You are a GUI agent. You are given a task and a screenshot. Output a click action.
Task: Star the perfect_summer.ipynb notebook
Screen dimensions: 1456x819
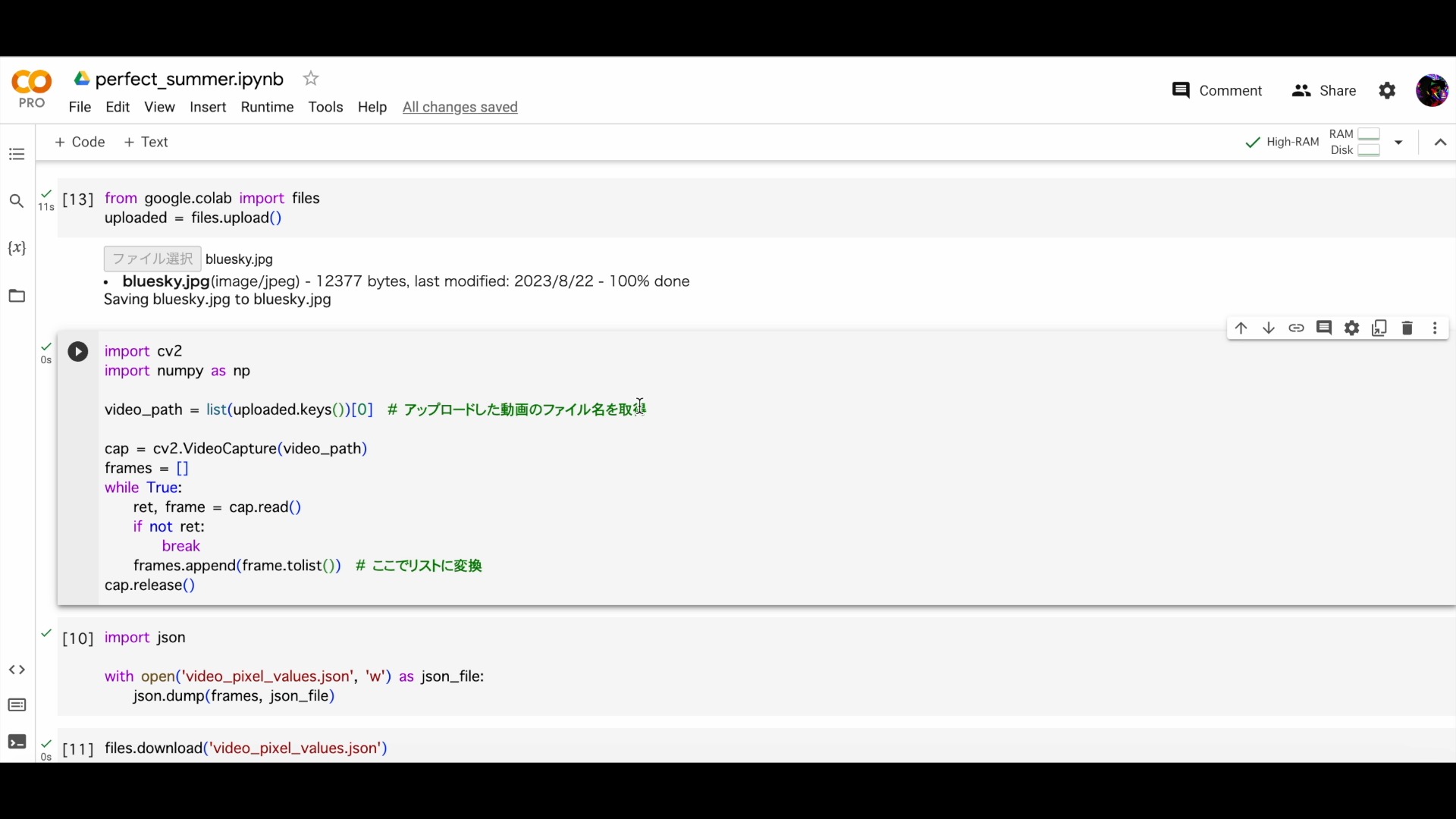tap(311, 79)
